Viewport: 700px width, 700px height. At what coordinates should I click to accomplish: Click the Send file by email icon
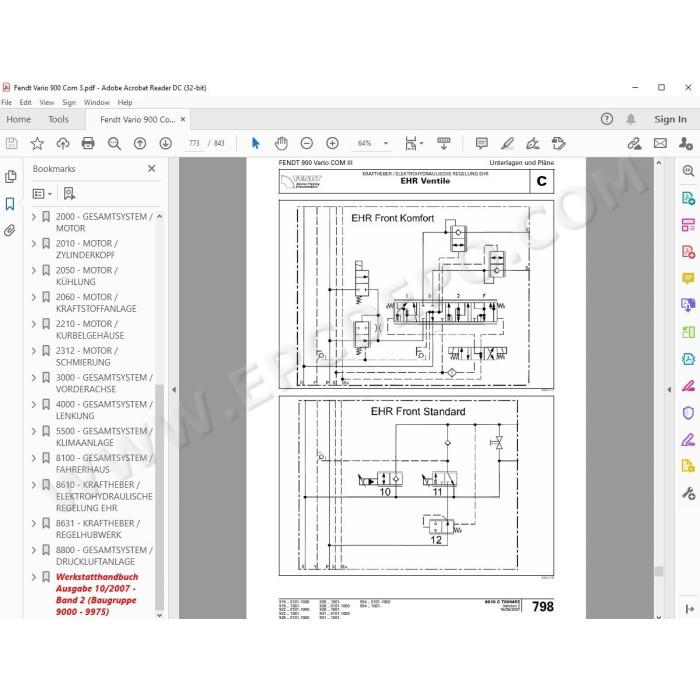[660, 143]
